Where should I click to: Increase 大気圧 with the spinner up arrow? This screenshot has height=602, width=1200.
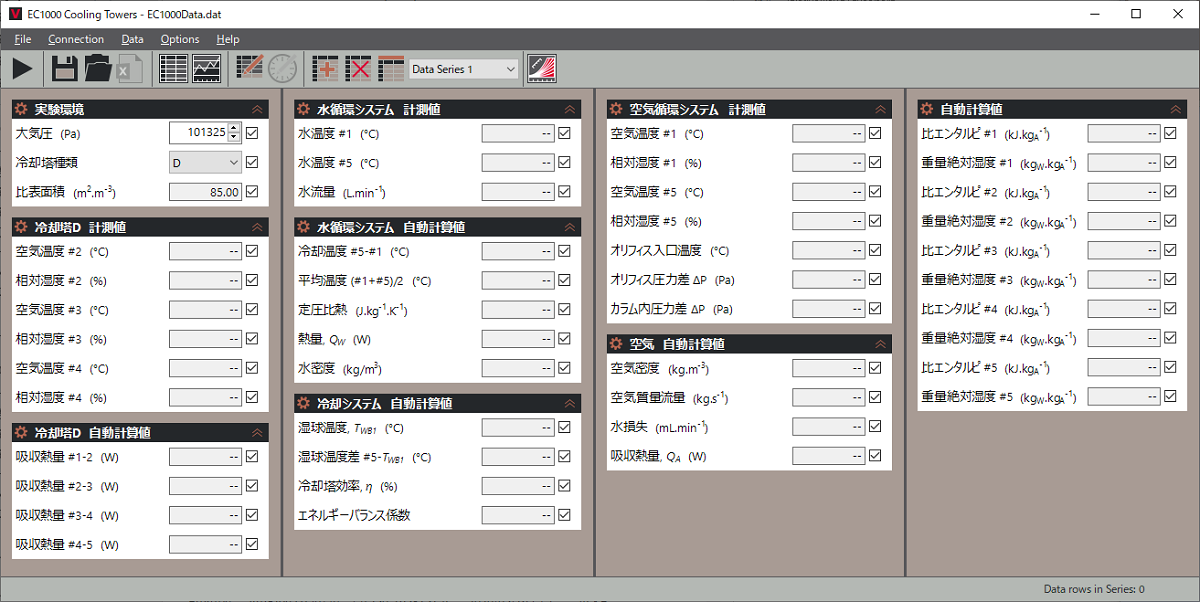pos(235,128)
